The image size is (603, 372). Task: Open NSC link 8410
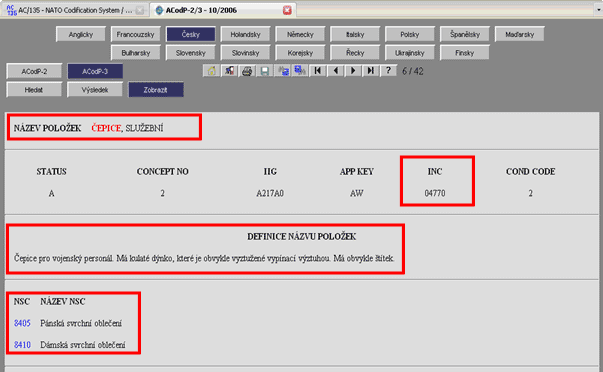[x=22, y=345]
